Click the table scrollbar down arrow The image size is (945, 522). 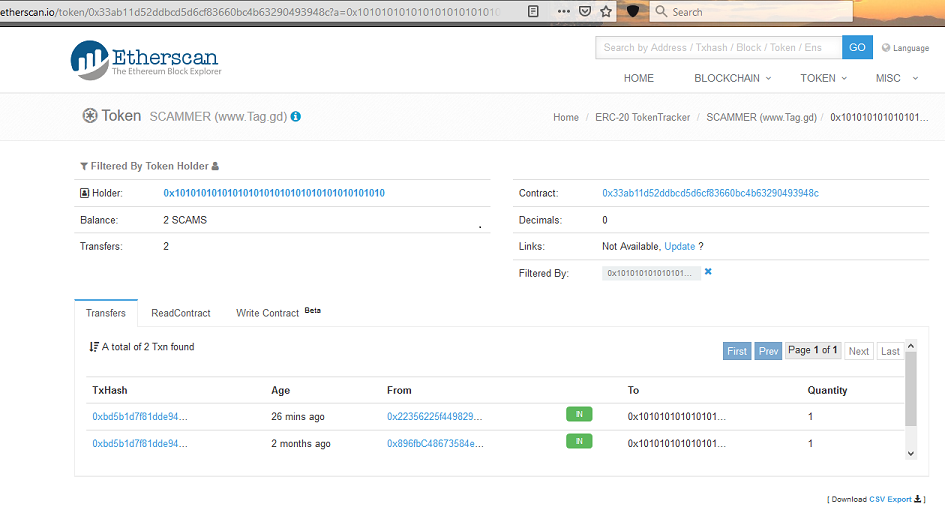(x=911, y=453)
